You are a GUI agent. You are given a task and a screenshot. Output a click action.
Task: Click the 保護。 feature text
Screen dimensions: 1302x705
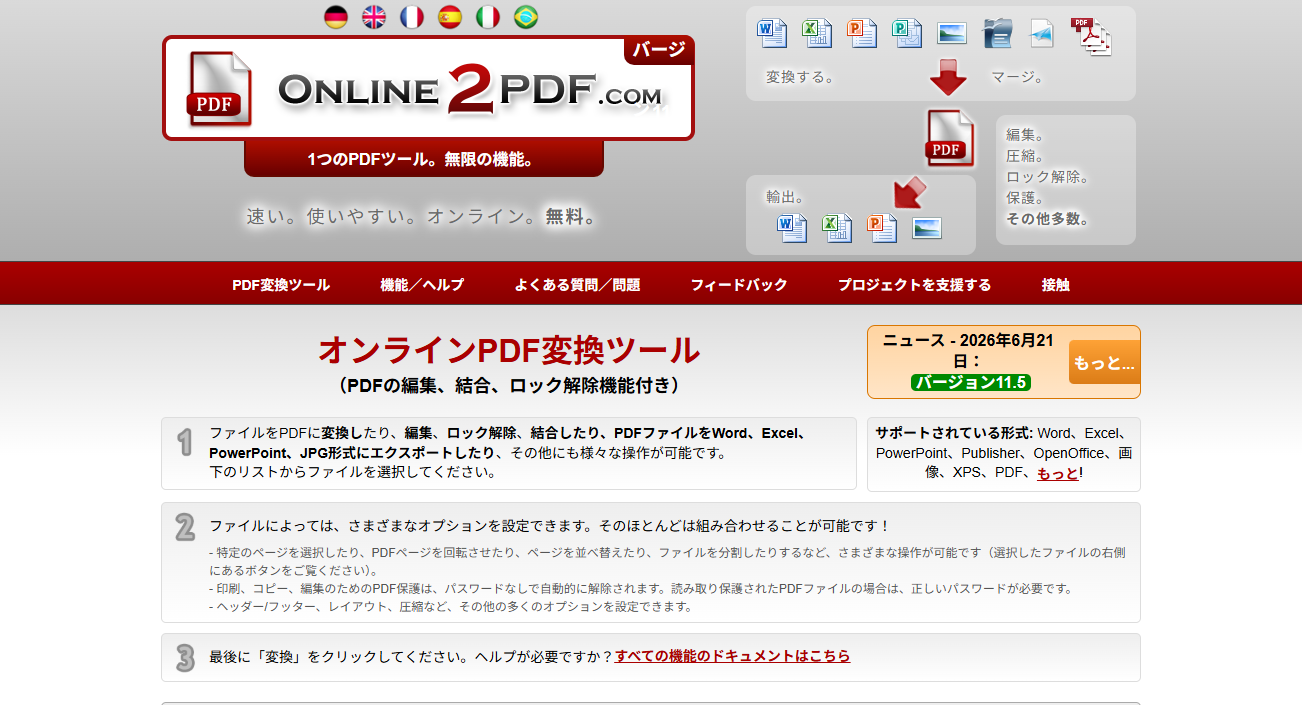[1025, 198]
